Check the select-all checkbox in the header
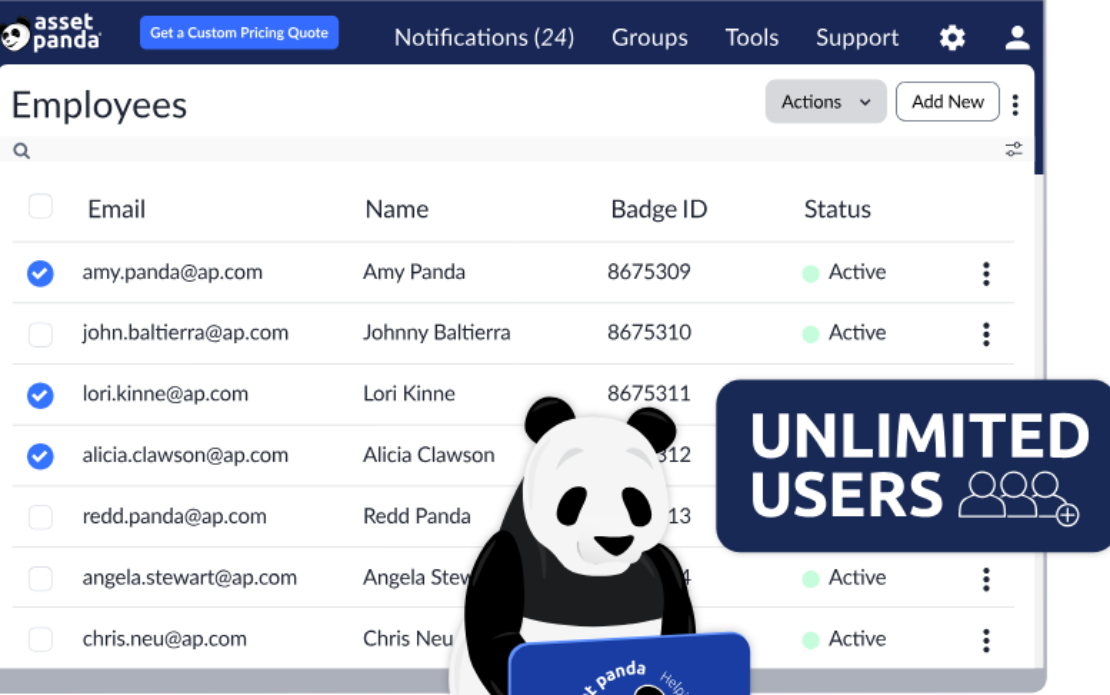Image resolution: width=1110 pixels, height=695 pixels. click(x=40, y=206)
